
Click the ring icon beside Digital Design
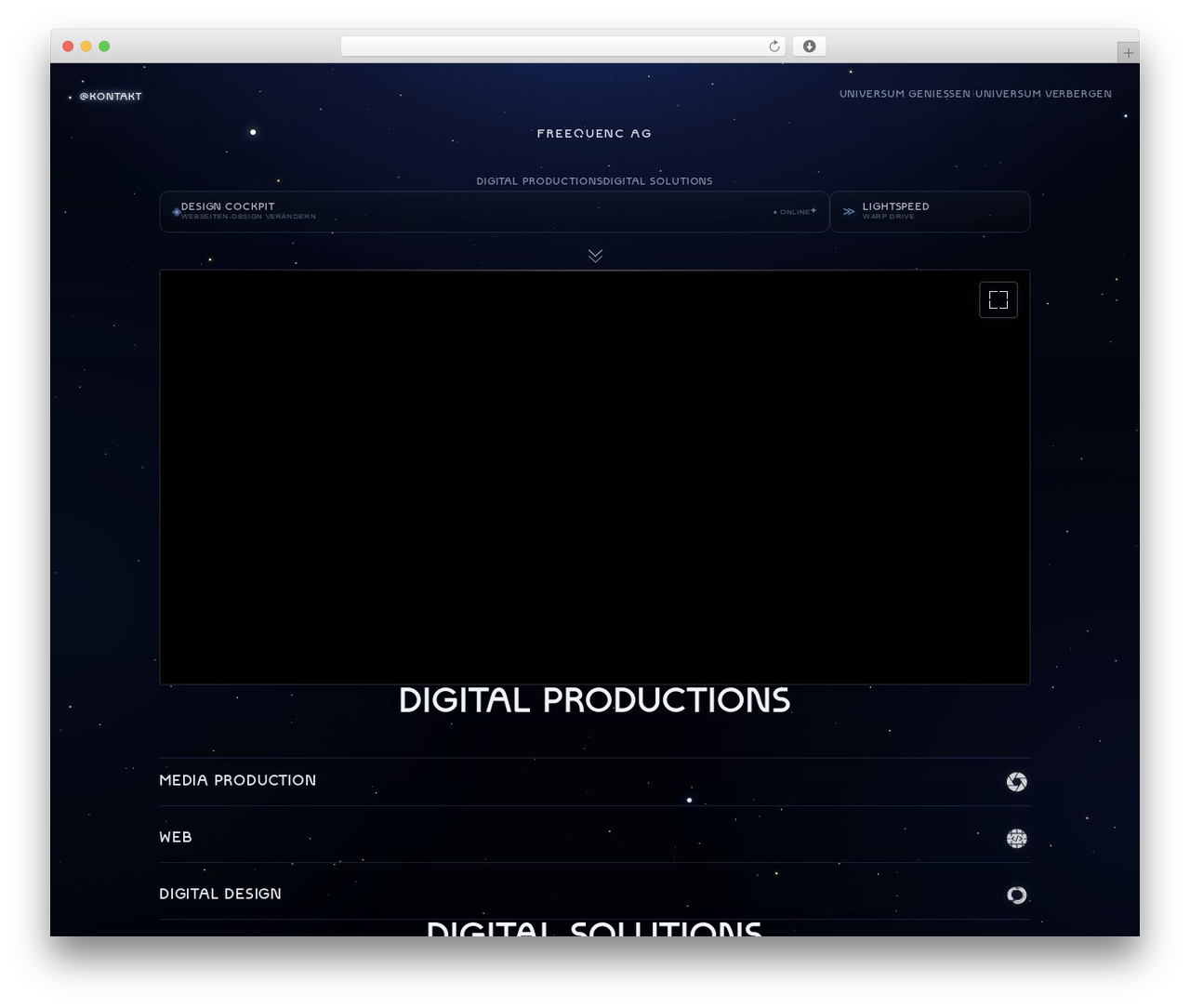point(1016,895)
